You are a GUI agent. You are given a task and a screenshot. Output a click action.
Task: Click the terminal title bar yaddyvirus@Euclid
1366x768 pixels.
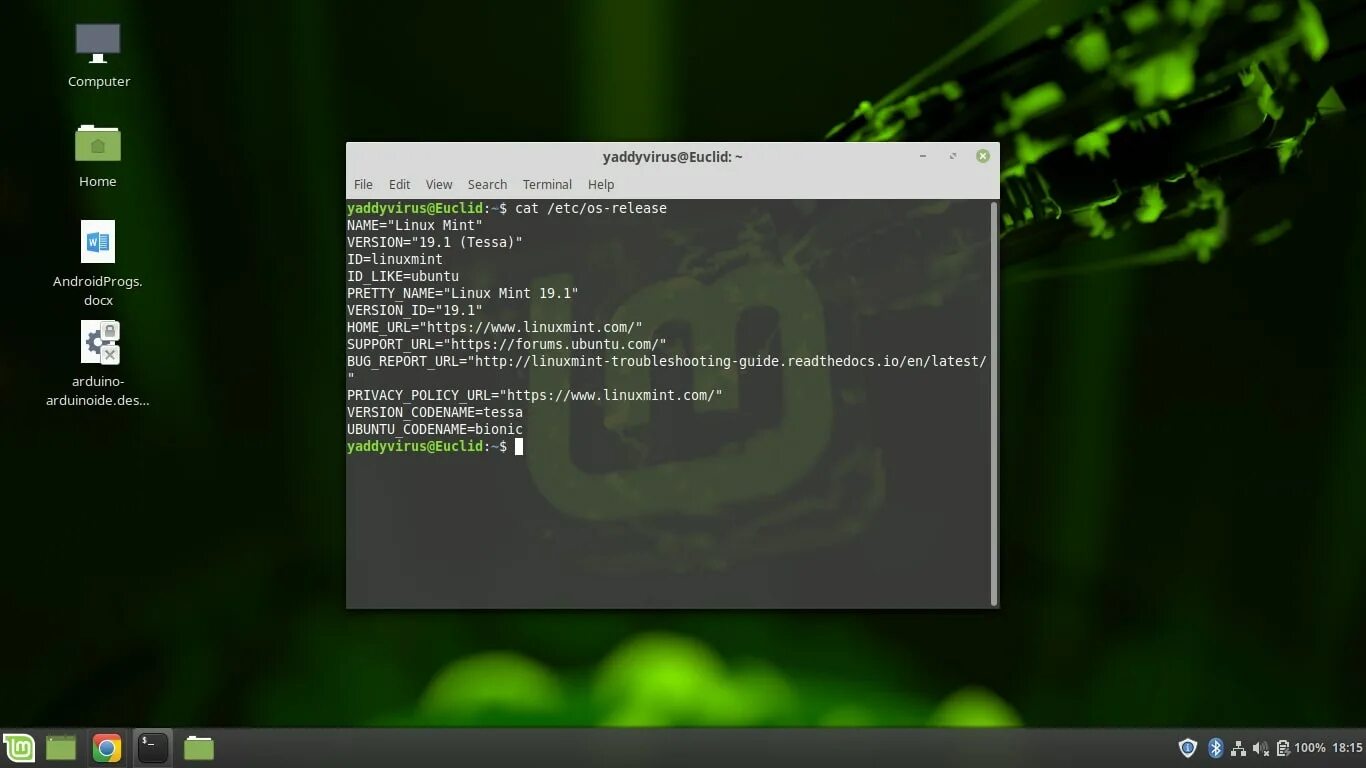pos(672,157)
